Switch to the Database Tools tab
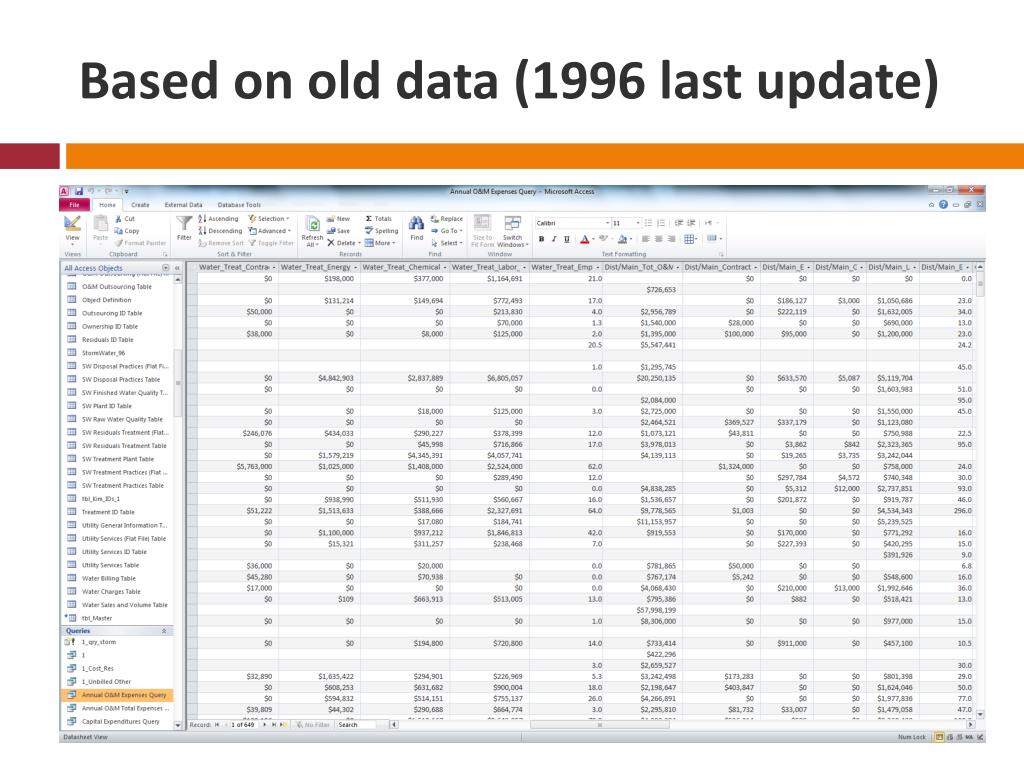Viewport: 1024px width, 768px height. click(239, 204)
